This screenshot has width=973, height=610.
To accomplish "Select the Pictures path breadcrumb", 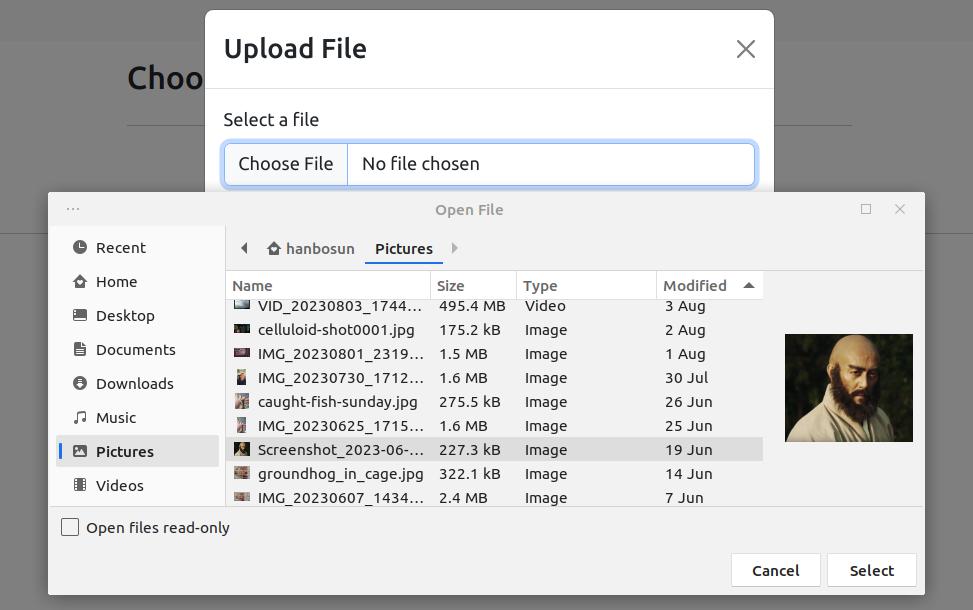I will tap(403, 249).
